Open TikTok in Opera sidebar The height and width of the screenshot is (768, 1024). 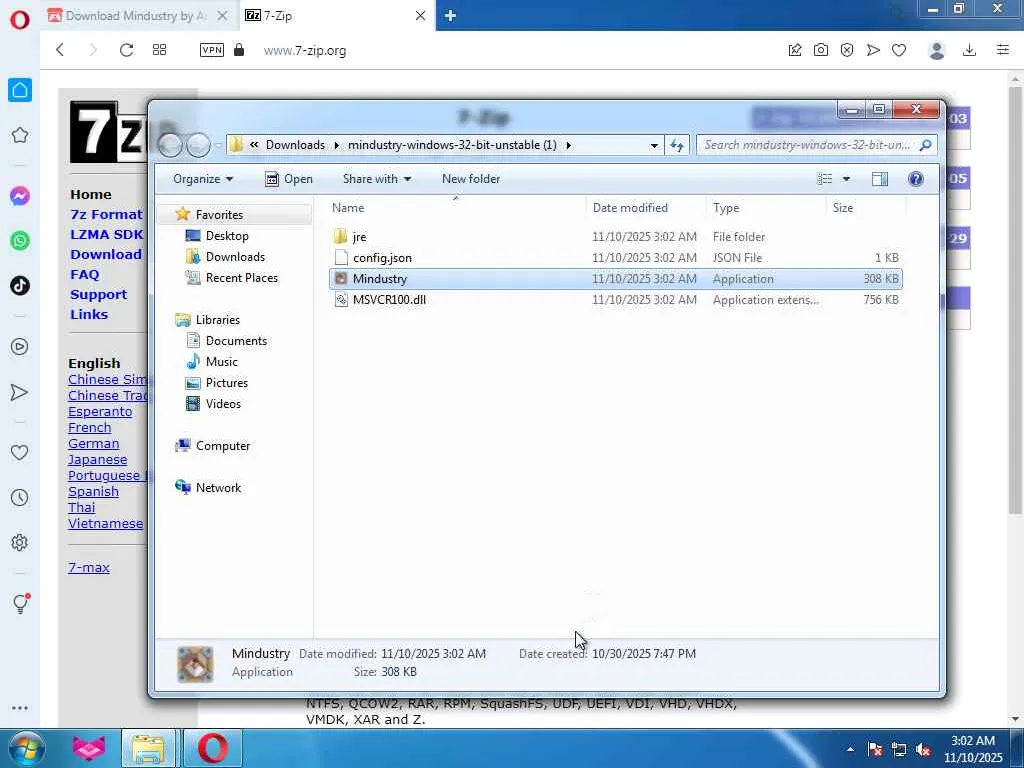20,285
